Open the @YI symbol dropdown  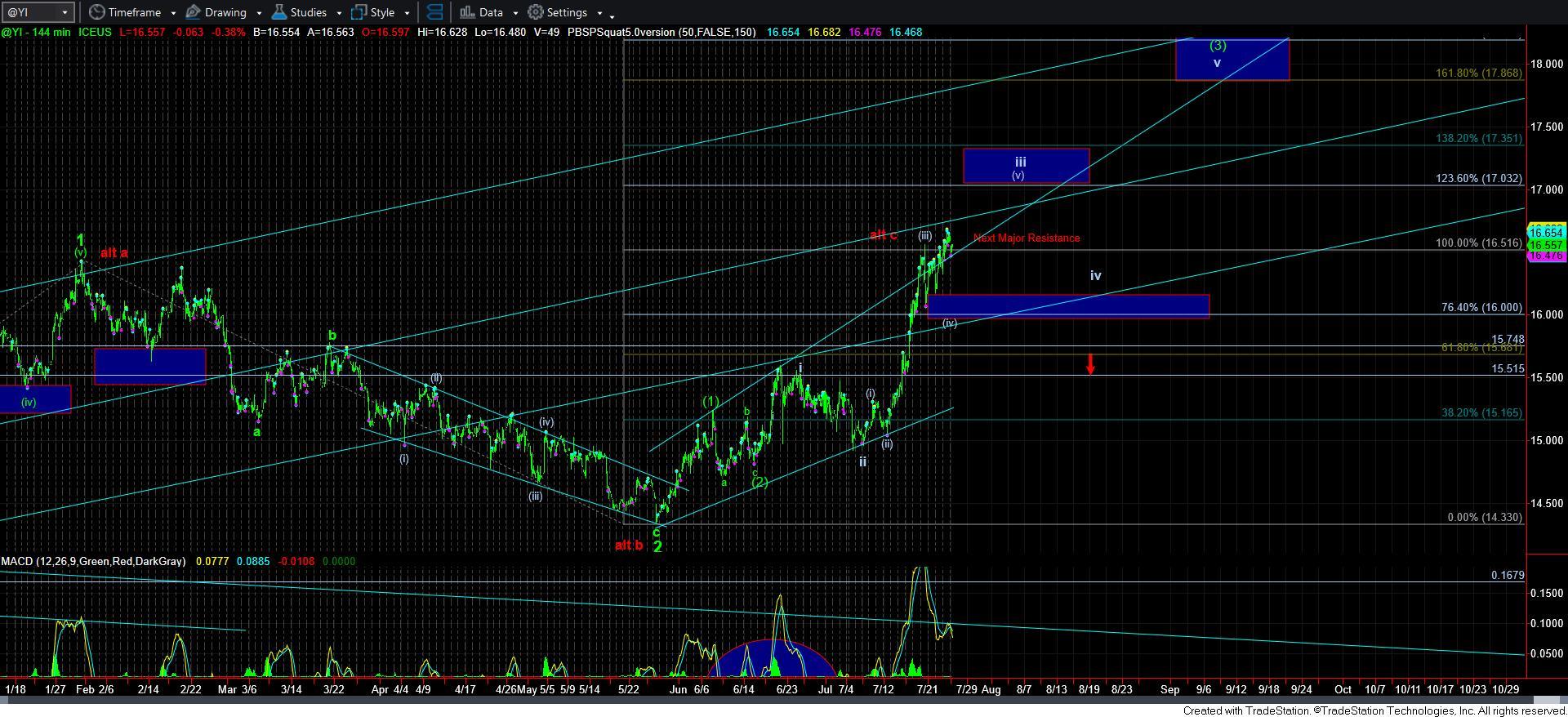[x=65, y=12]
